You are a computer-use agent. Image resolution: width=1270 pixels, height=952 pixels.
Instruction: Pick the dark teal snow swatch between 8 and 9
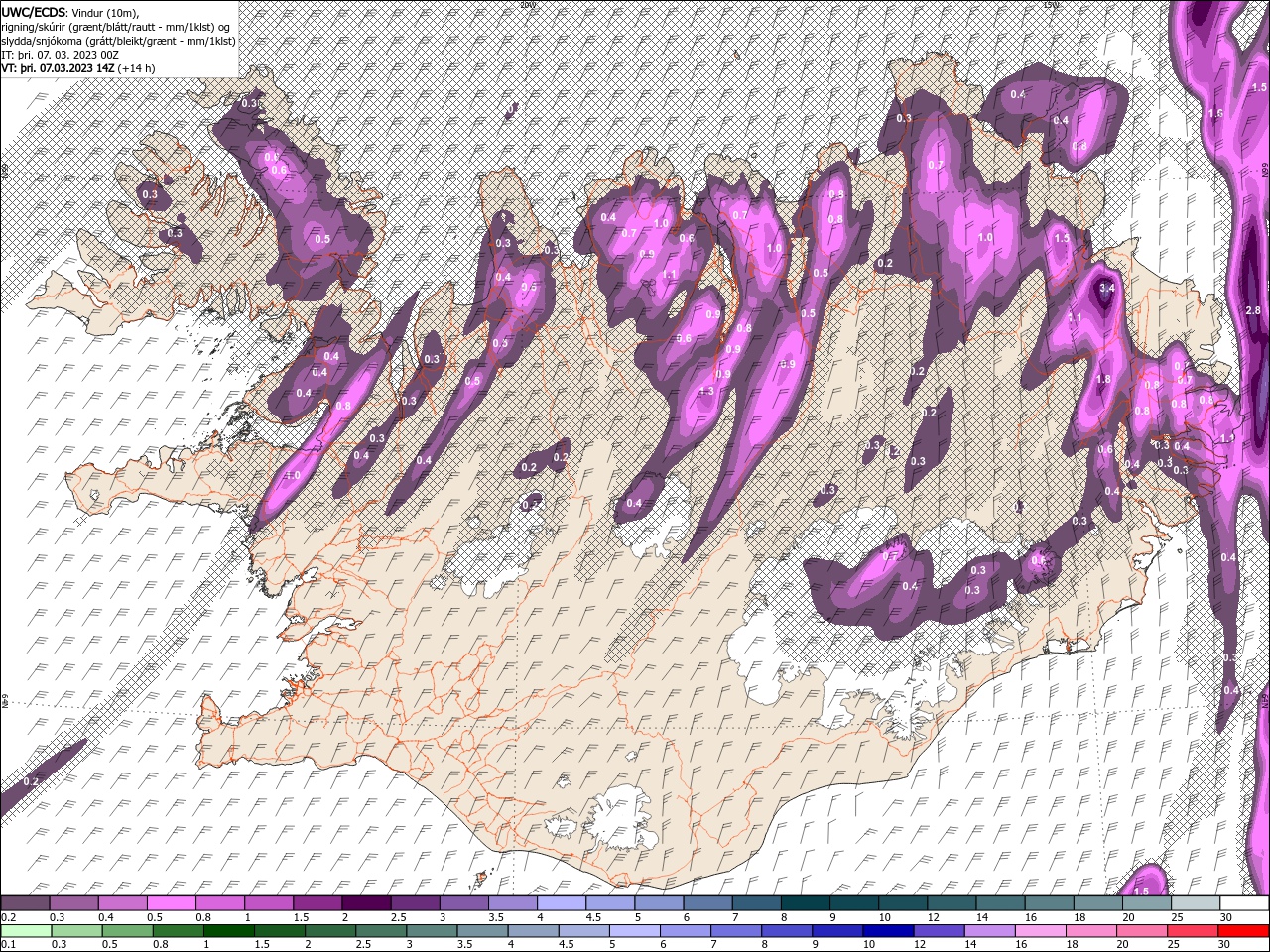coord(805,903)
